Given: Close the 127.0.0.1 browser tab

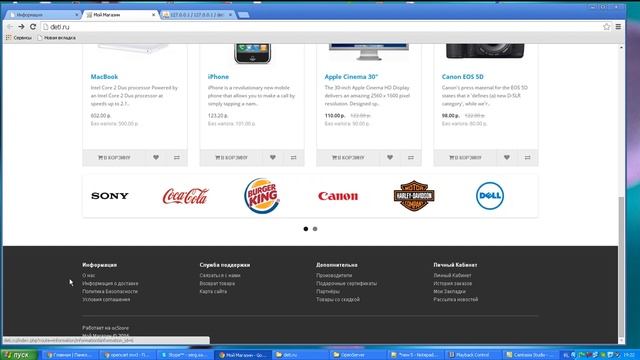Looking at the screenshot, I should pos(230,15).
